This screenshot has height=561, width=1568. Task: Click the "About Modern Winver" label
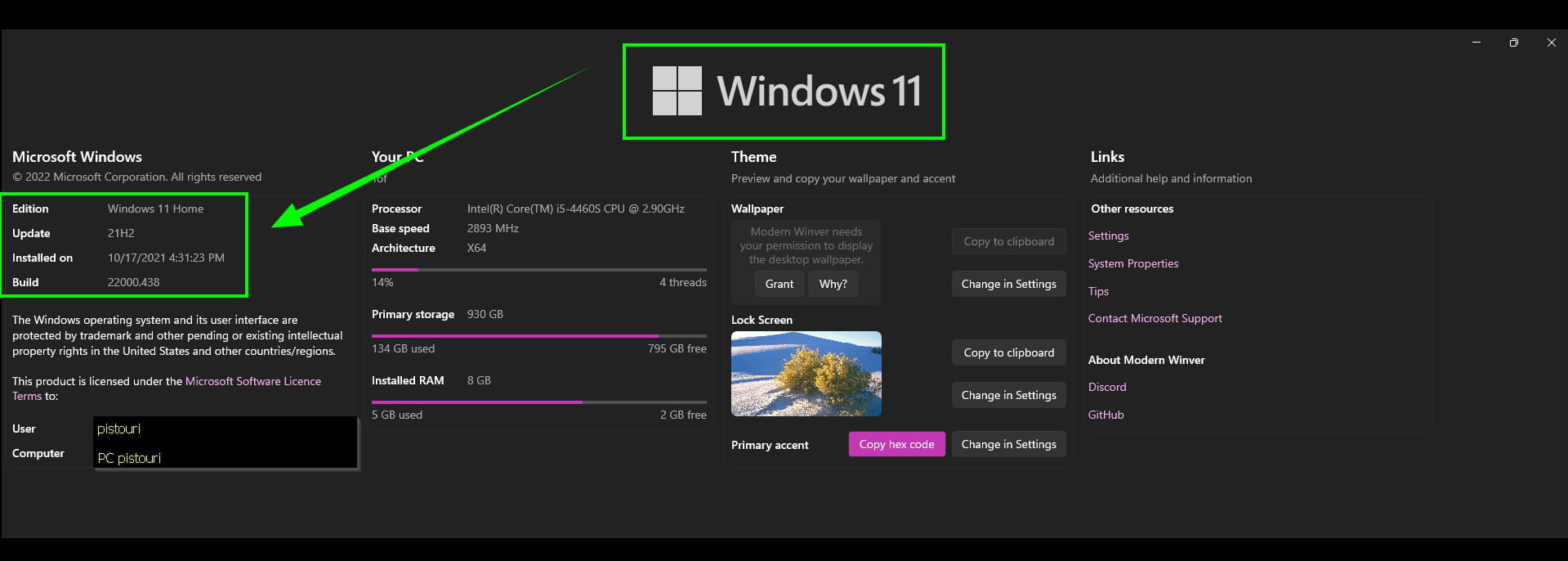pyautogui.click(x=1146, y=360)
